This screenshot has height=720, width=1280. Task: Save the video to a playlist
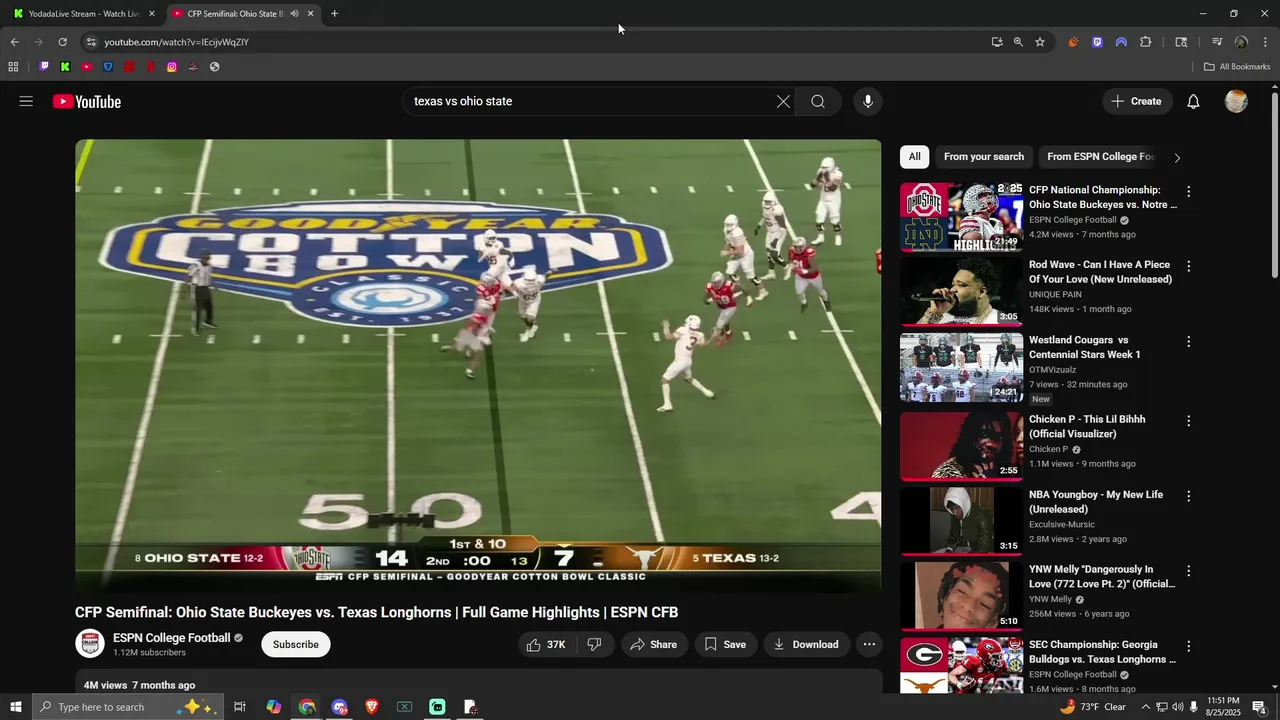pos(725,645)
